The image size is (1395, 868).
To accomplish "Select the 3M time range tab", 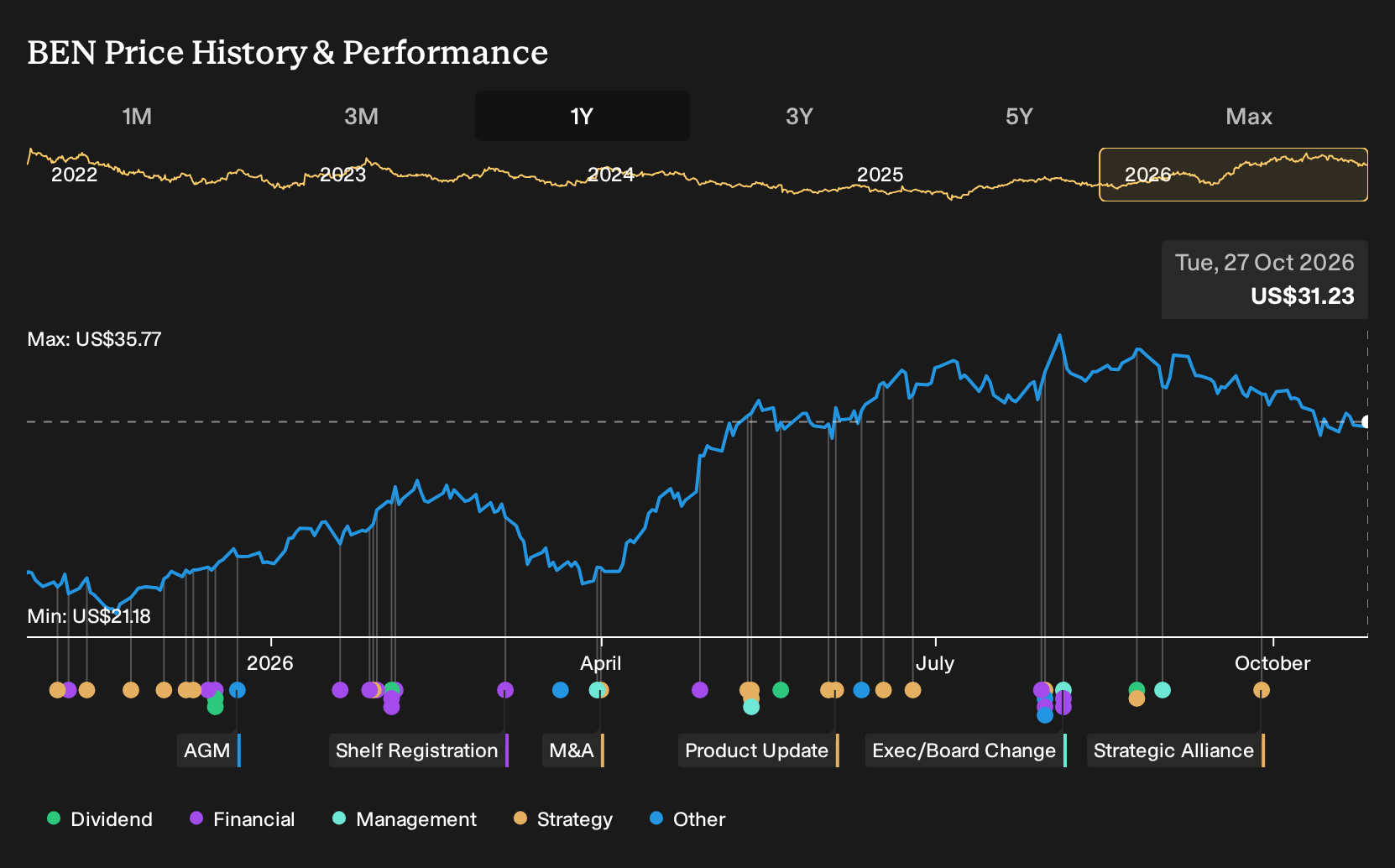I will 361,117.
